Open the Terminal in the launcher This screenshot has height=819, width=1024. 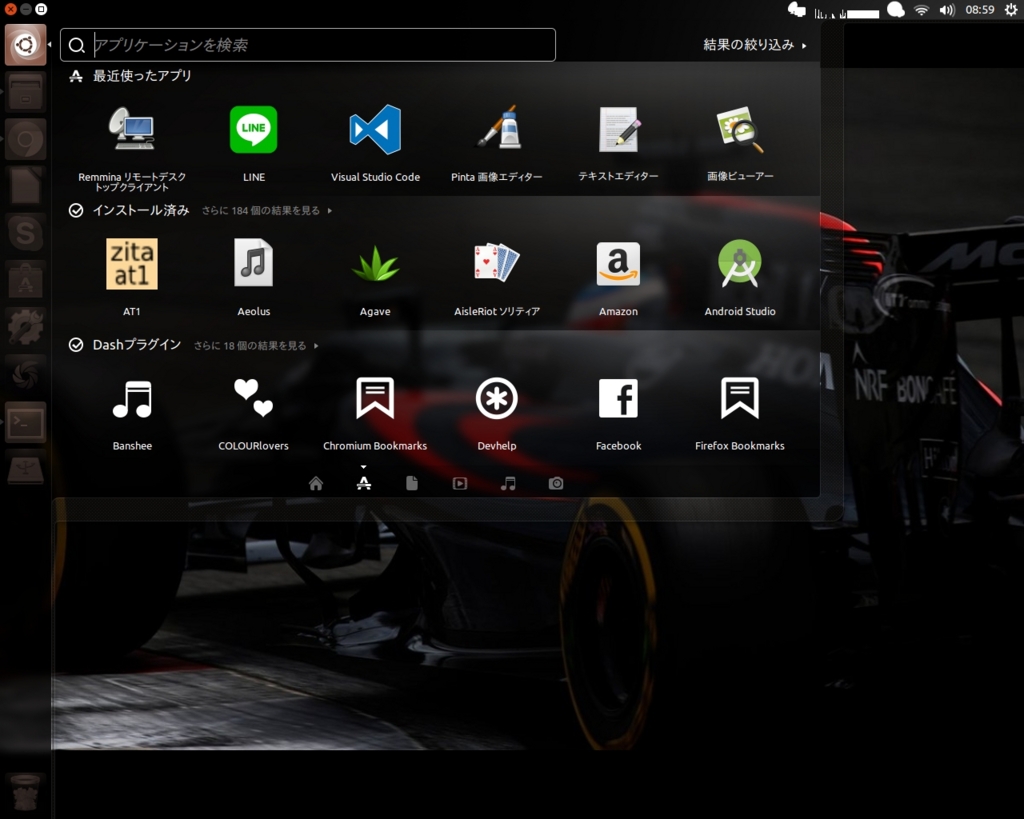click(x=25, y=423)
